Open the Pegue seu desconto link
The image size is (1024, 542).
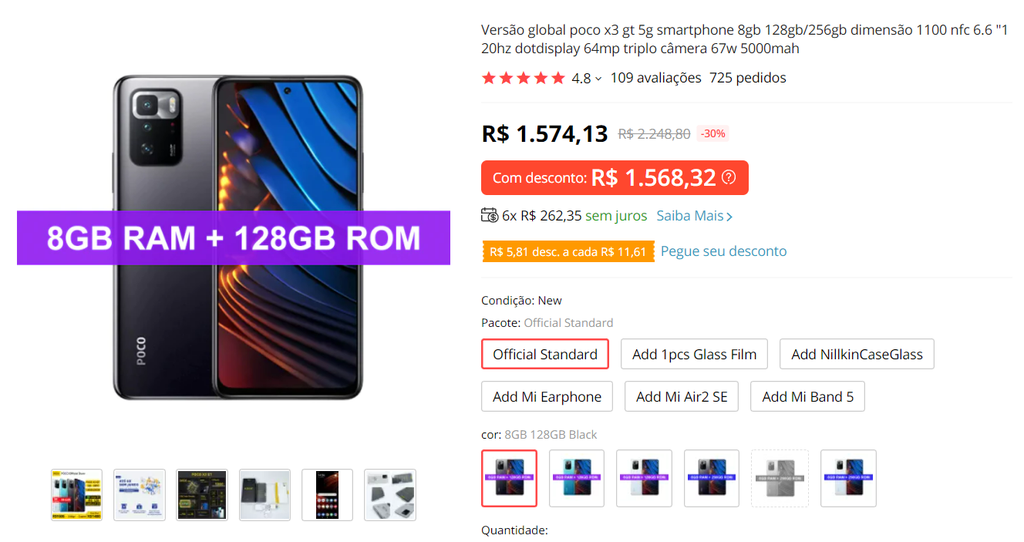[x=724, y=251]
